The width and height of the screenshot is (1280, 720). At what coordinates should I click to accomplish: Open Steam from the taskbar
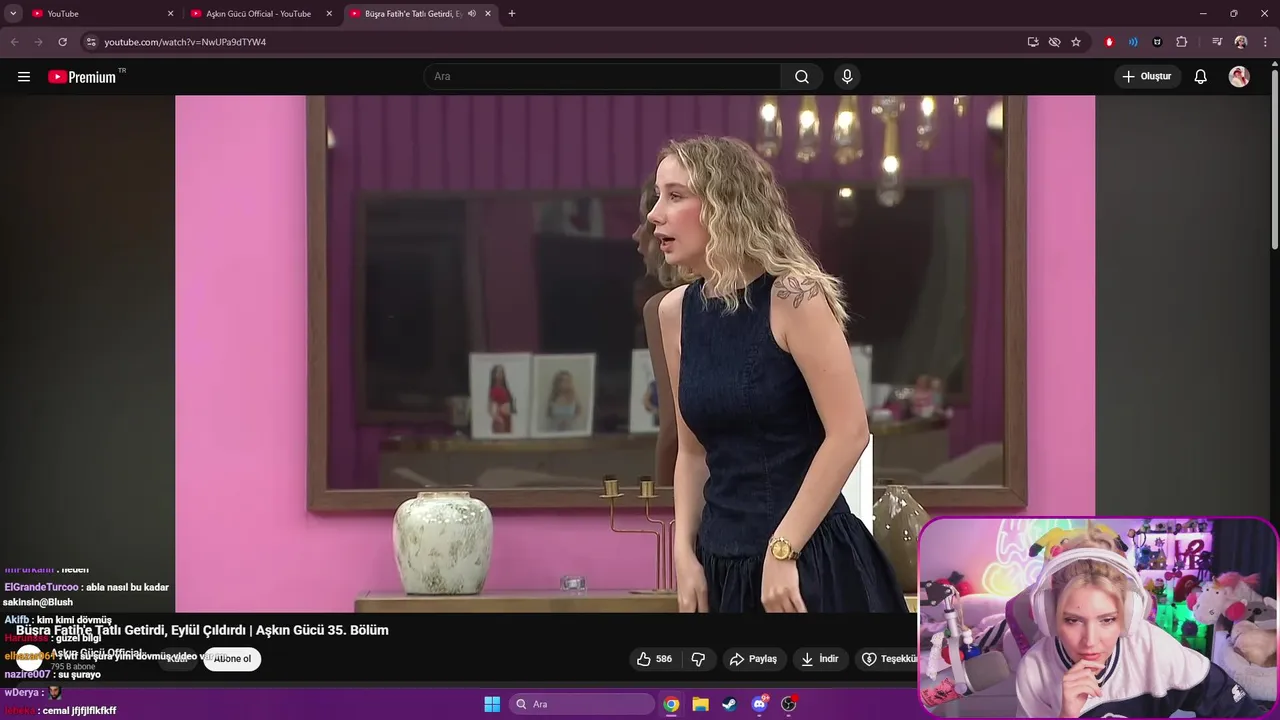(730, 704)
